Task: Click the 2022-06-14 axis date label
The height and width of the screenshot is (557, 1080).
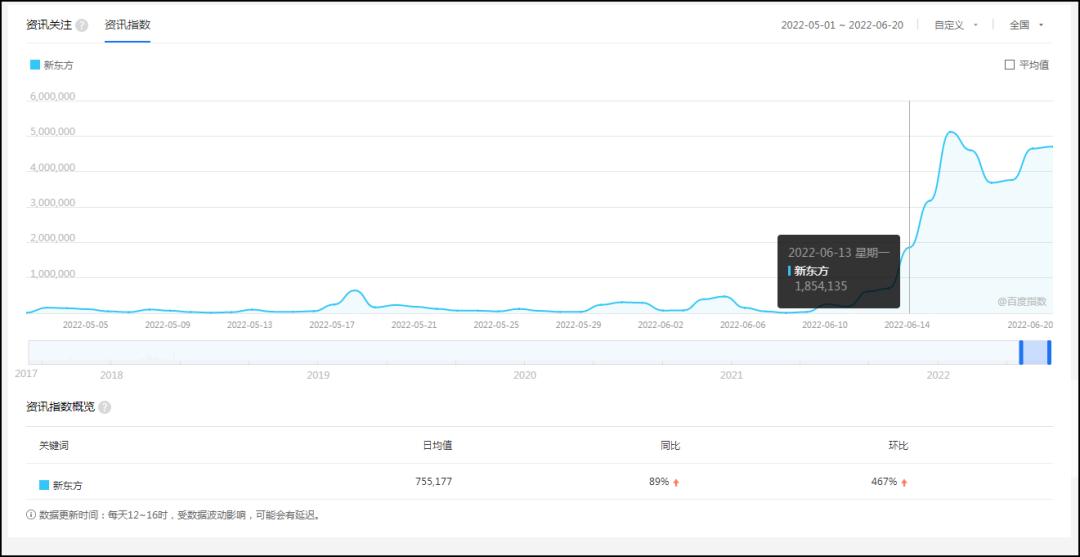Action: pyautogui.click(x=907, y=324)
